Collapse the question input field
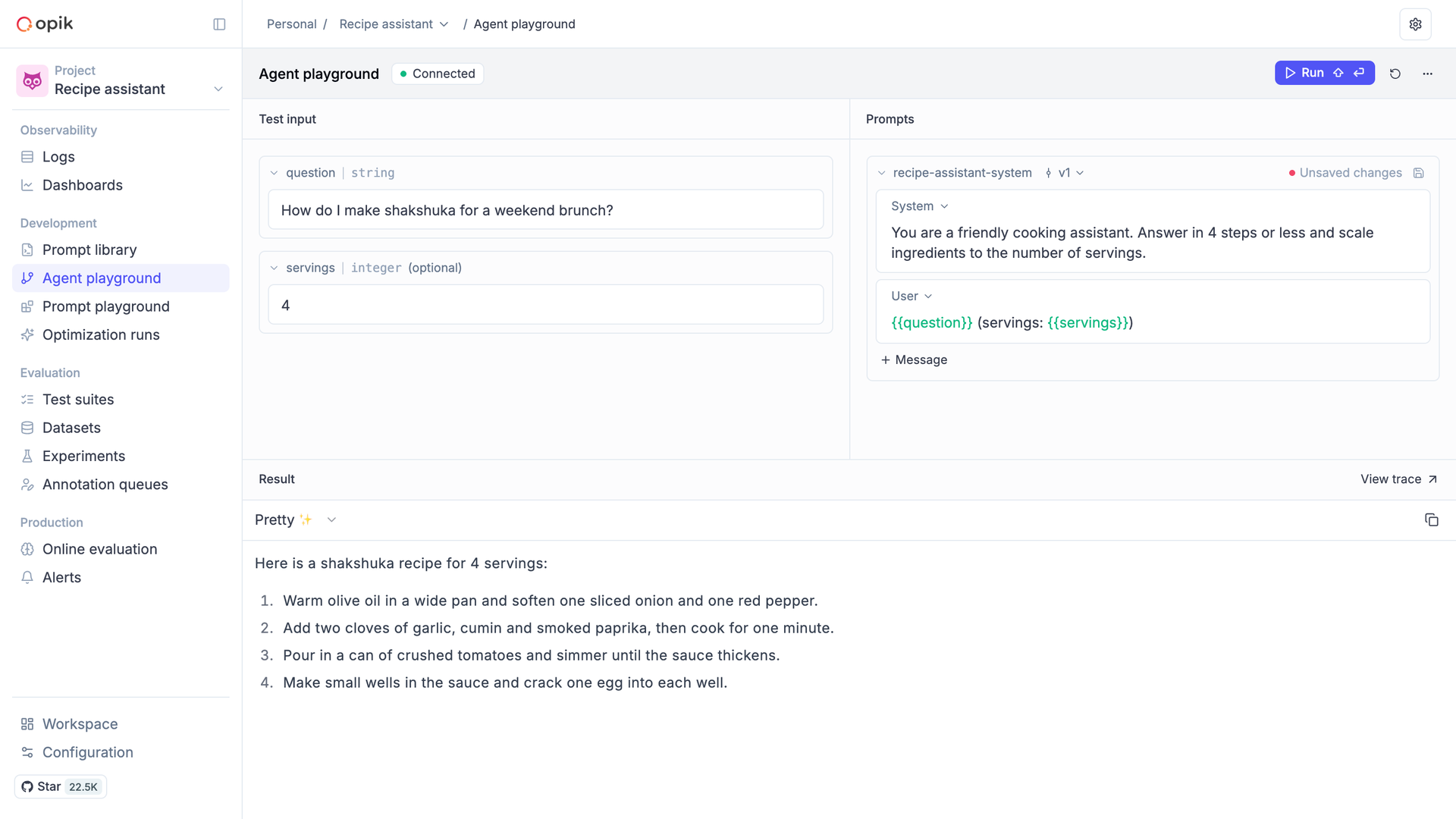This screenshot has width=1456, height=819. [274, 173]
